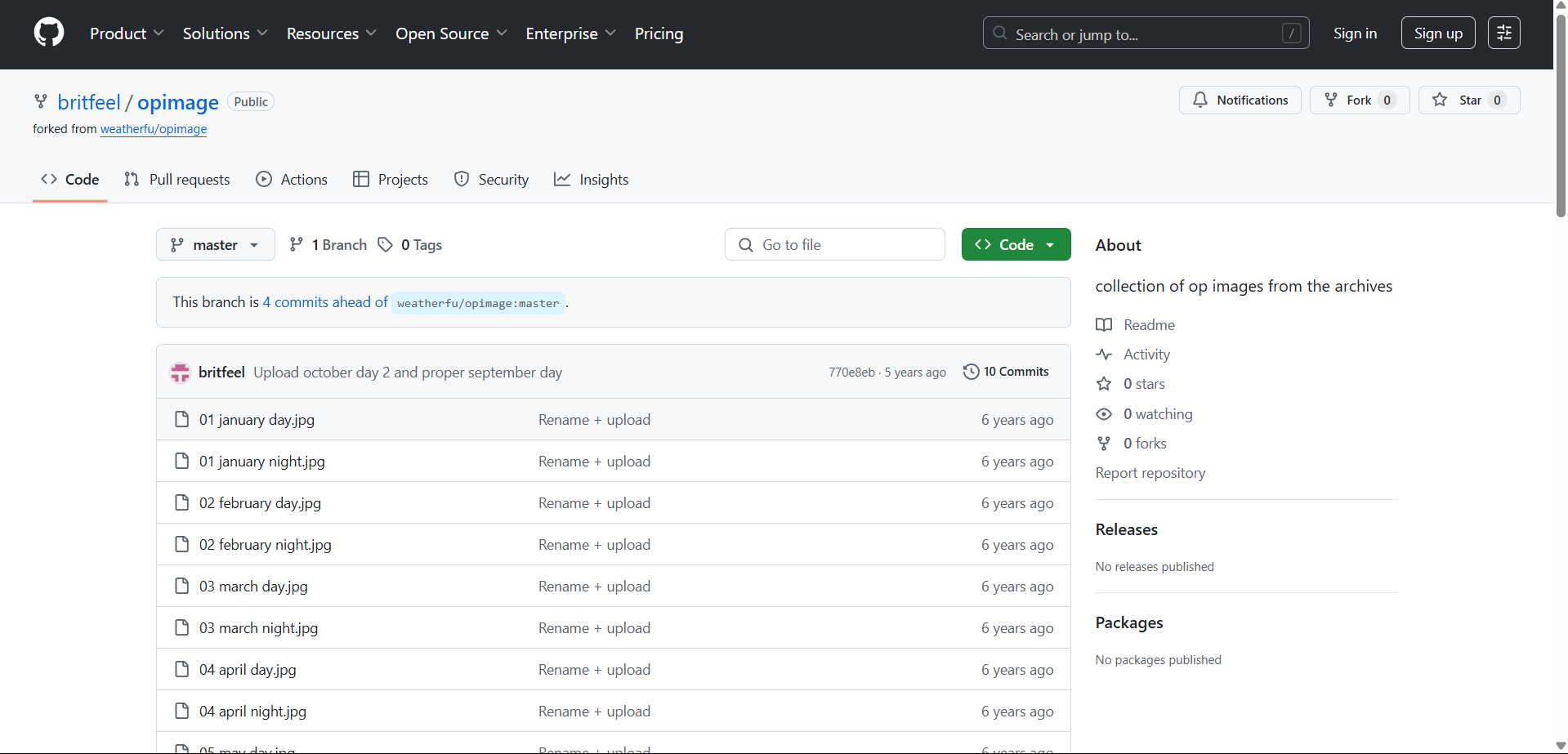Switch to the Pull requests tab
Image resolution: width=1568 pixels, height=754 pixels.
[x=177, y=180]
